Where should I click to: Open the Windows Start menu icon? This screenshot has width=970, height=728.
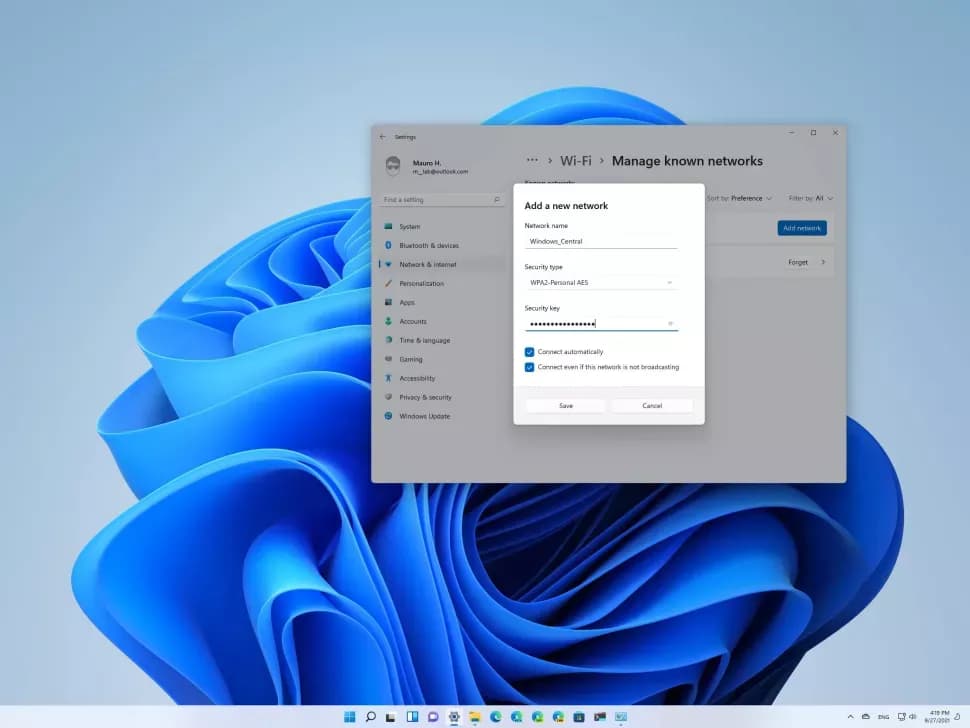(x=349, y=717)
